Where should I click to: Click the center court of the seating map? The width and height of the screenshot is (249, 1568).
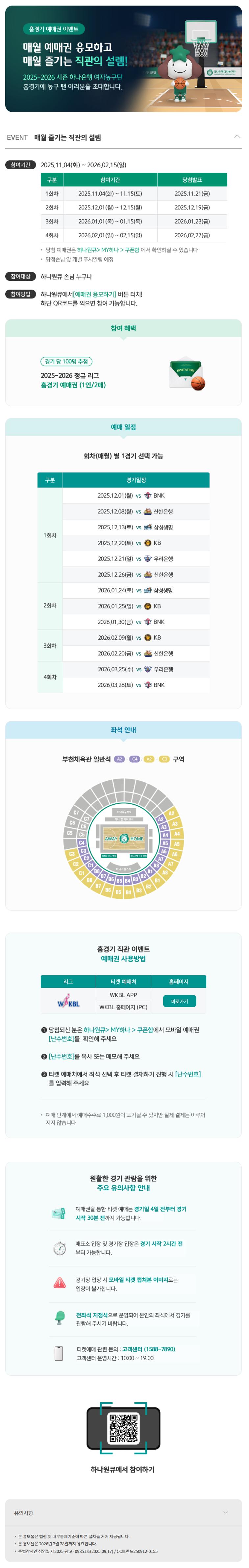point(124,838)
